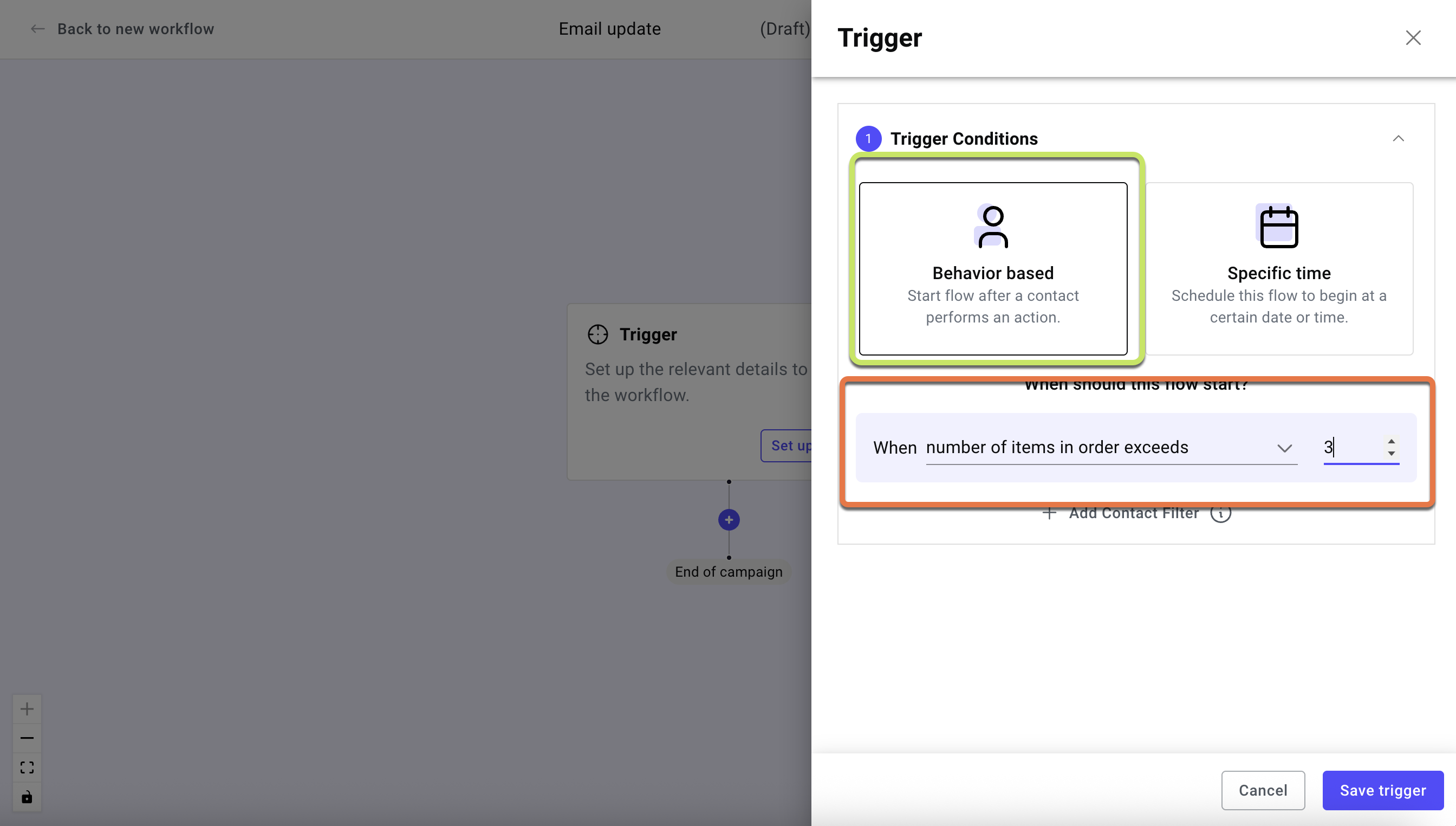Click Save trigger button
Screen dimensions: 1456x826
click(x=1382, y=790)
